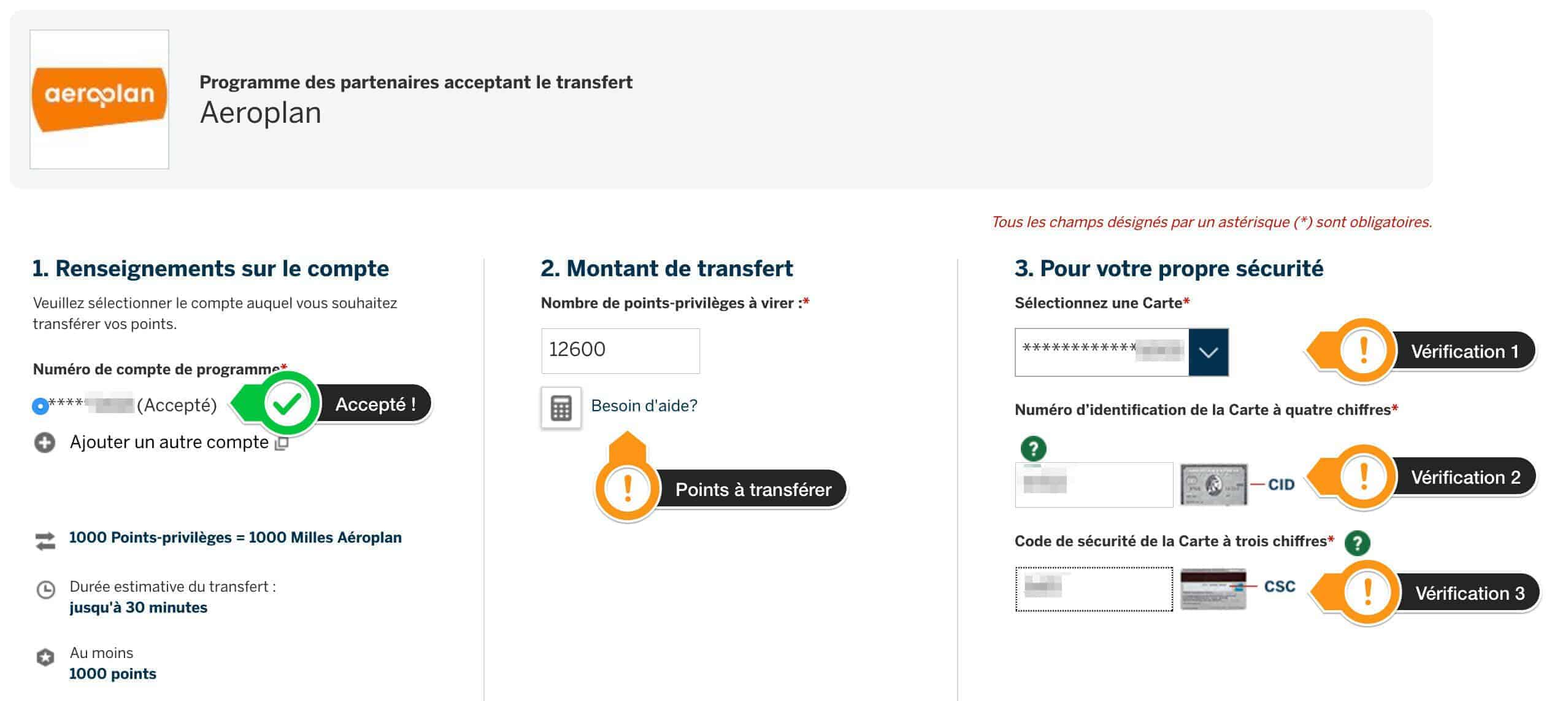Click the four-digit card identification field
This screenshot has height=701, width=1568.
coord(1093,485)
